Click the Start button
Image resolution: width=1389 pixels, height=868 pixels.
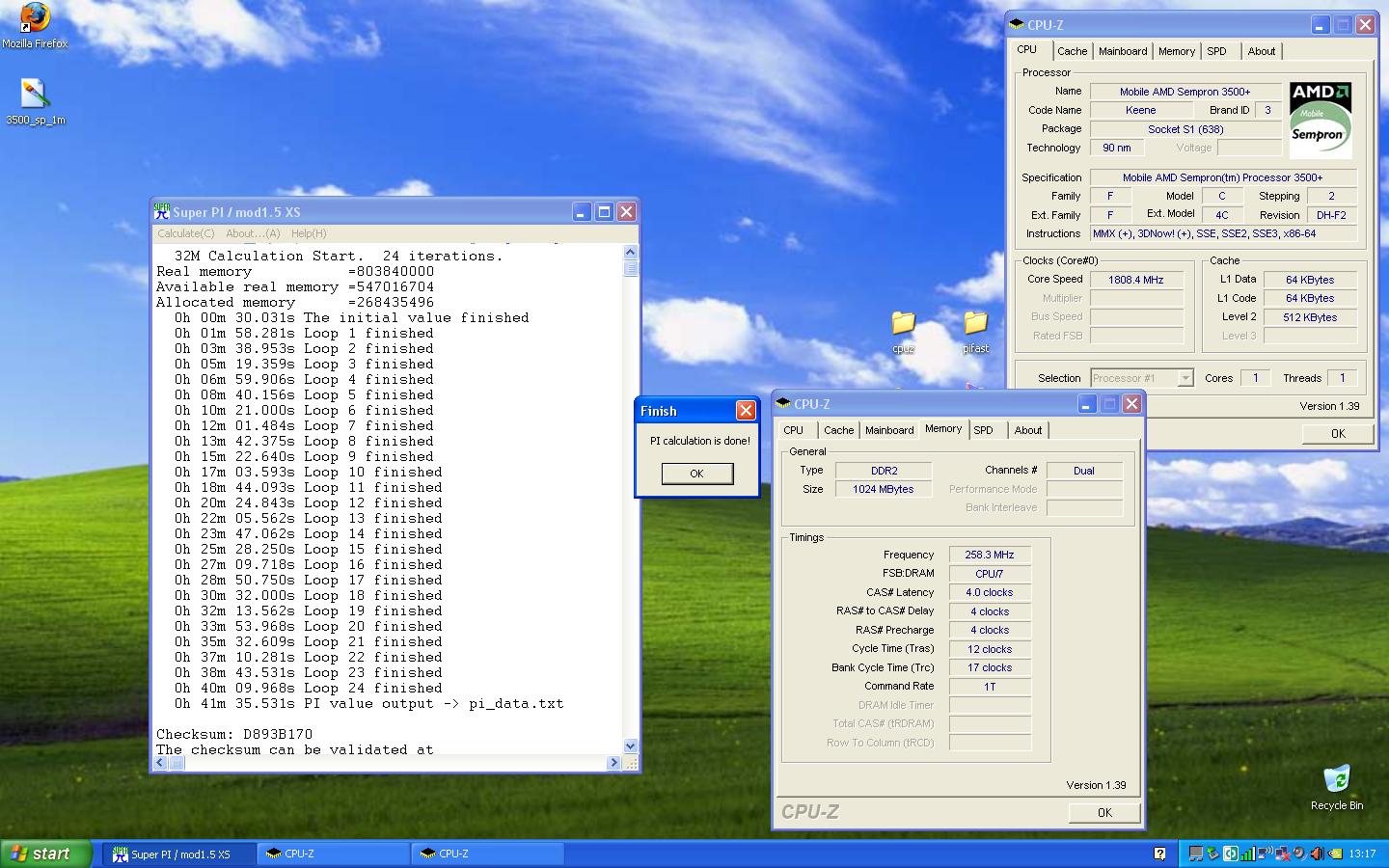(46, 854)
